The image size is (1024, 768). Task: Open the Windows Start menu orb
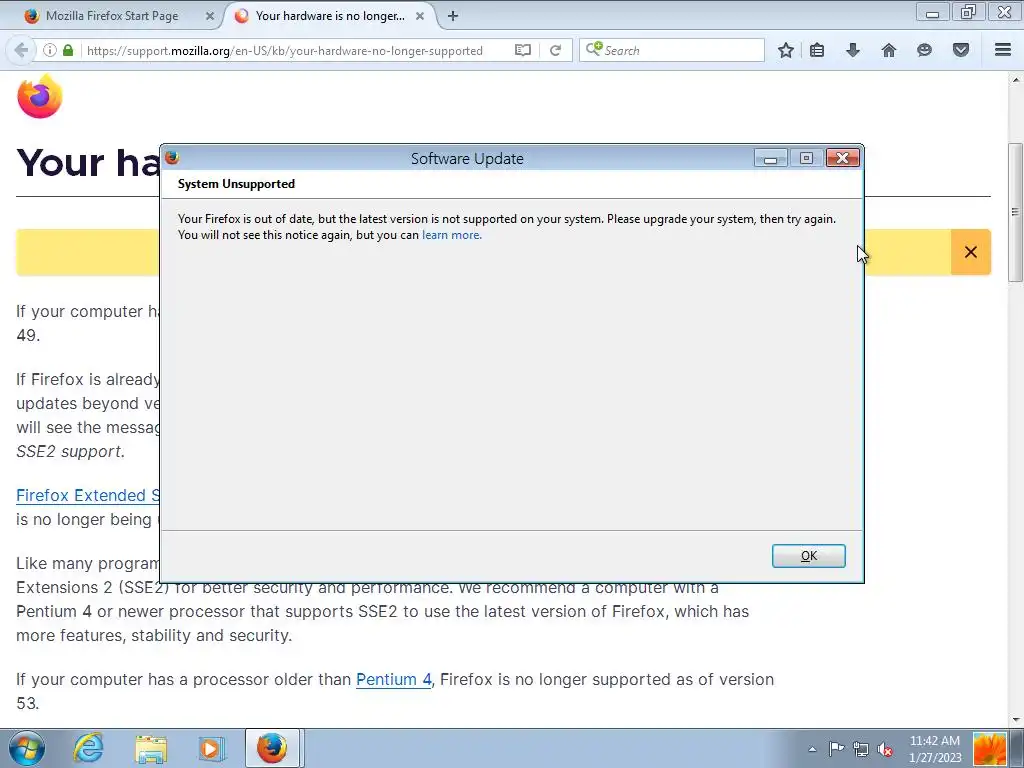(x=27, y=748)
